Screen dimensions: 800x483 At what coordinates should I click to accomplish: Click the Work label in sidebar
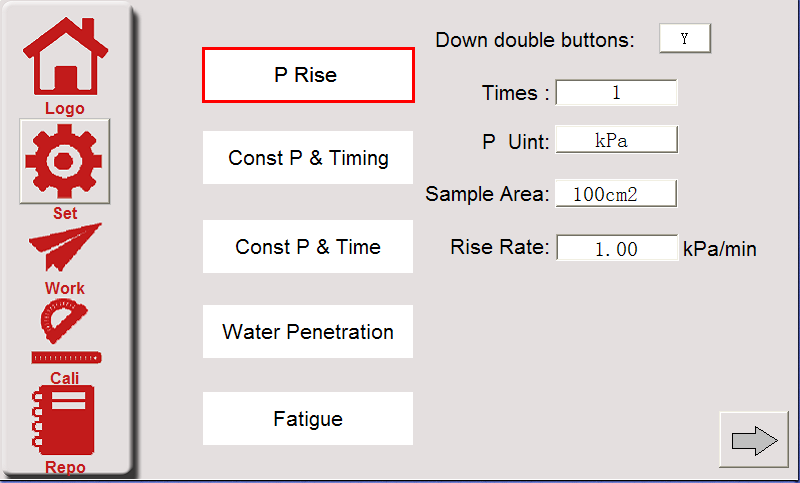[x=65, y=288]
